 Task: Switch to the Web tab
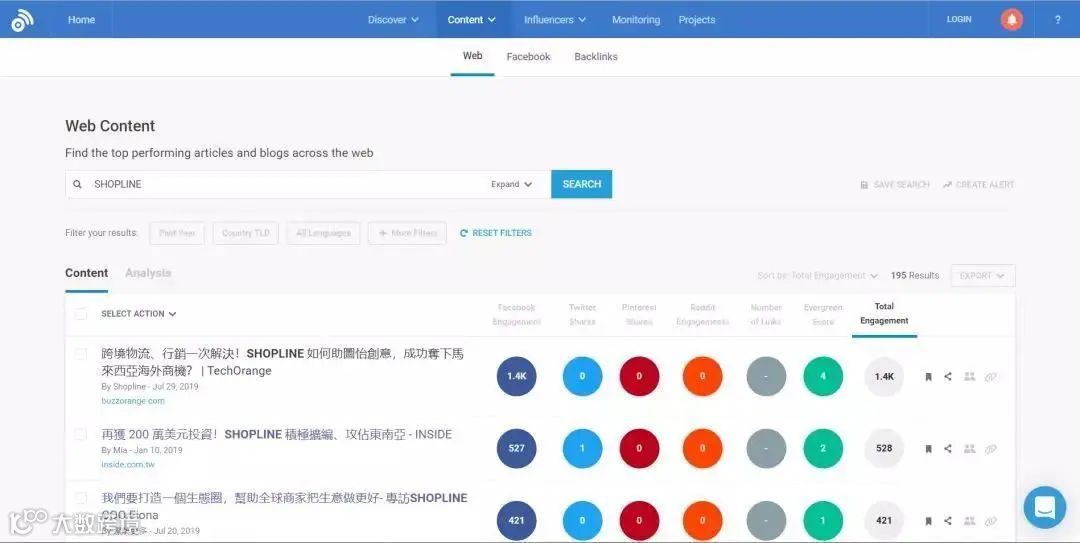click(x=472, y=56)
